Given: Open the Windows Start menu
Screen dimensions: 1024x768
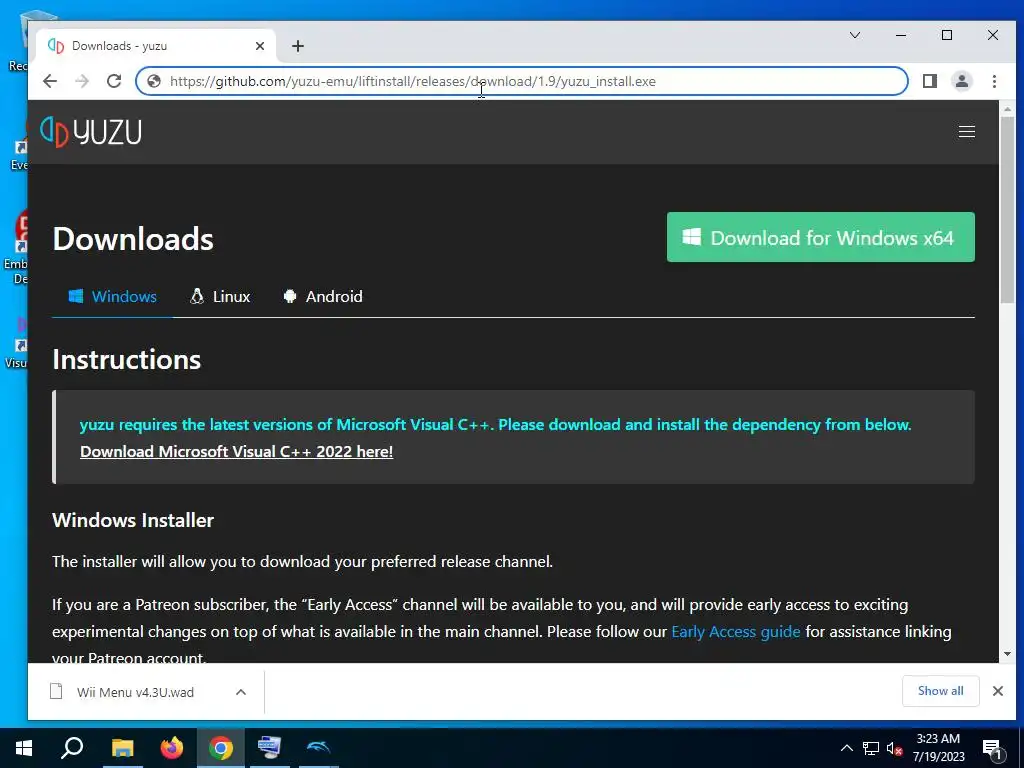Looking at the screenshot, I should [x=24, y=748].
